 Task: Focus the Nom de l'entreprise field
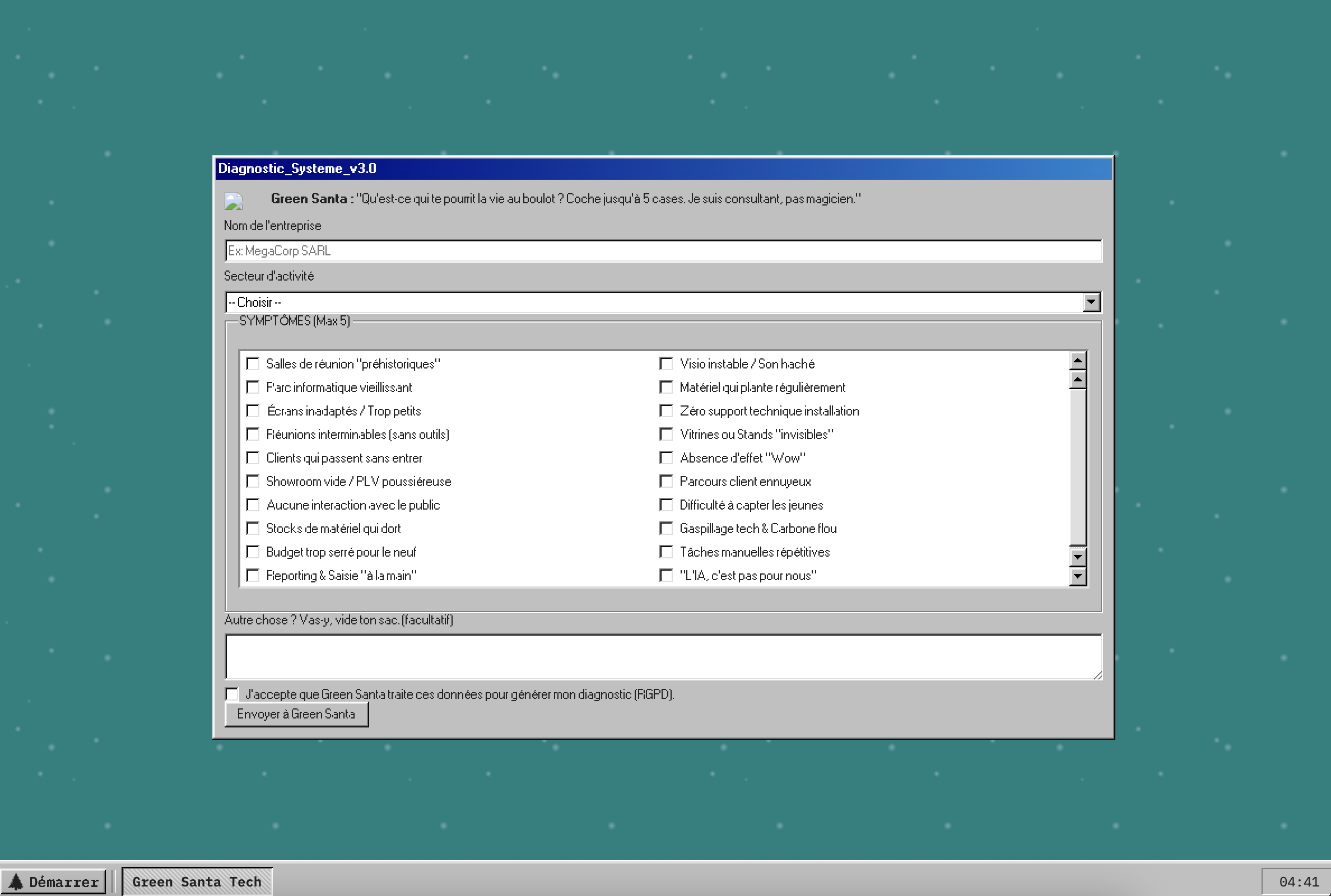(663, 251)
